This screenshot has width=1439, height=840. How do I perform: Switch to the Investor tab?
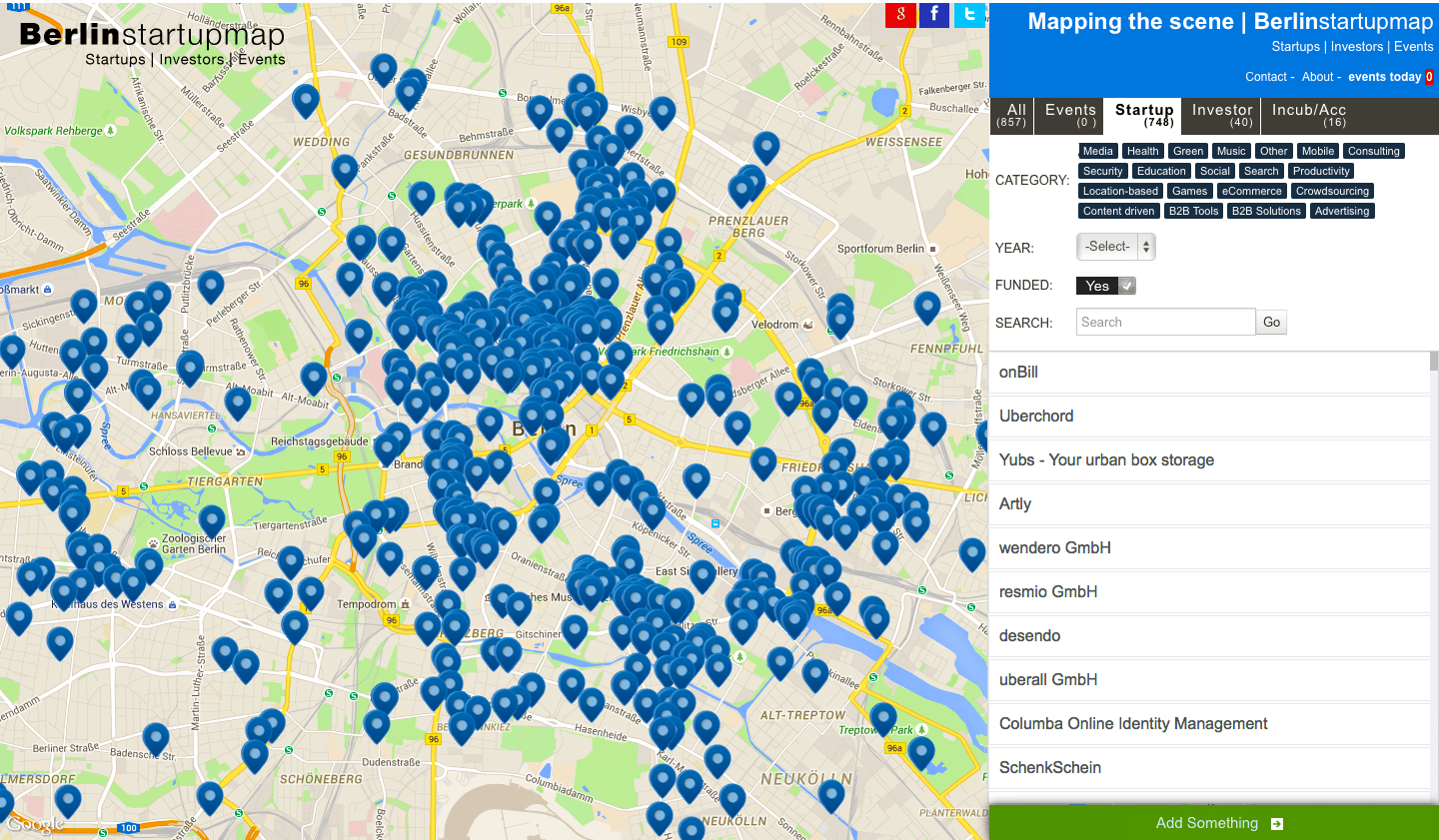point(1221,115)
